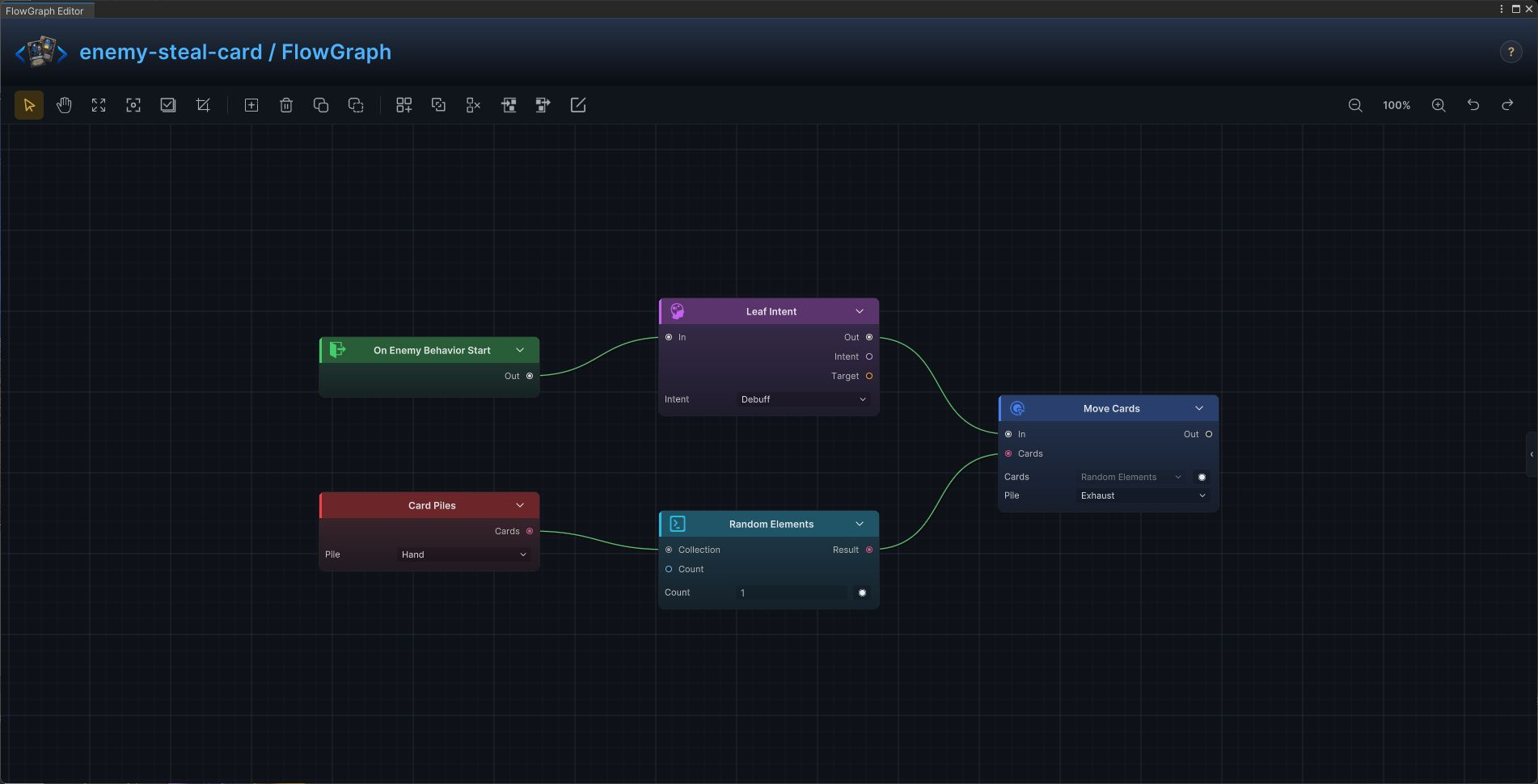The height and width of the screenshot is (784, 1538).
Task: Click the focus on selection icon
Action: 133,105
